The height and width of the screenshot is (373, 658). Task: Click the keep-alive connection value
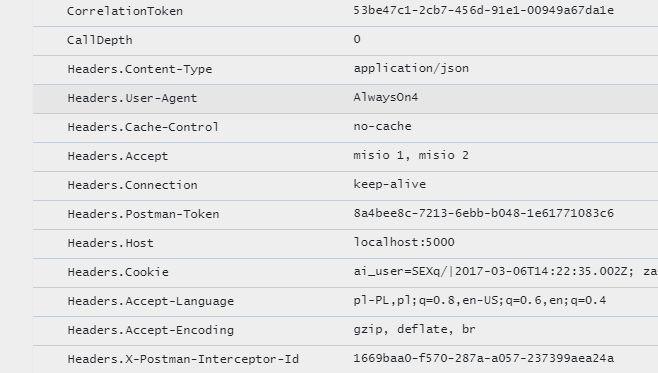coord(390,184)
